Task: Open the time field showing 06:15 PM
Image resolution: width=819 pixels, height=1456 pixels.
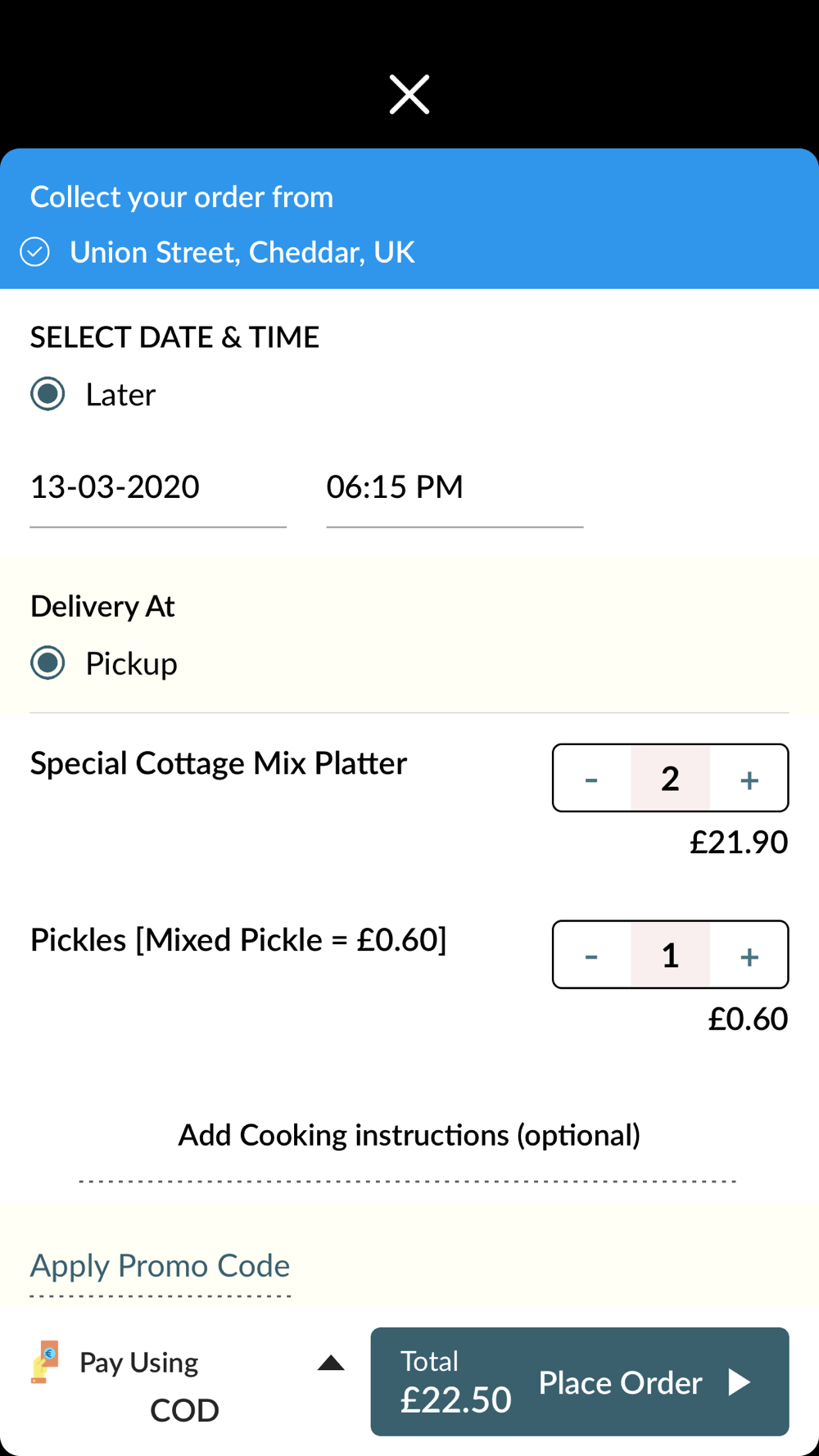Action: point(455,488)
